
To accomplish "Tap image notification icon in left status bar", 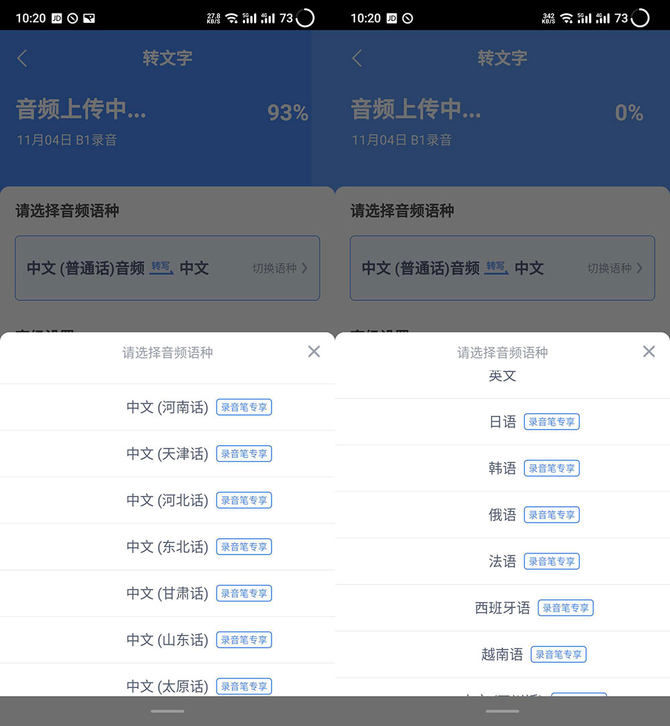I will click(x=89, y=18).
